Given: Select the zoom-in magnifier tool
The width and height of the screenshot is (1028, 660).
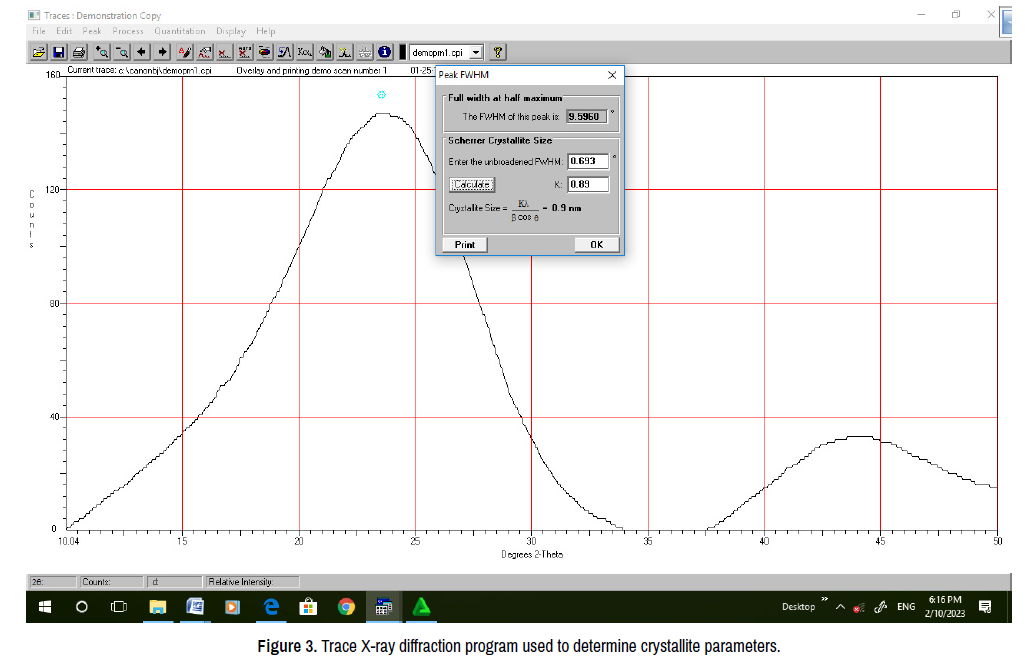Looking at the screenshot, I should coord(101,52).
